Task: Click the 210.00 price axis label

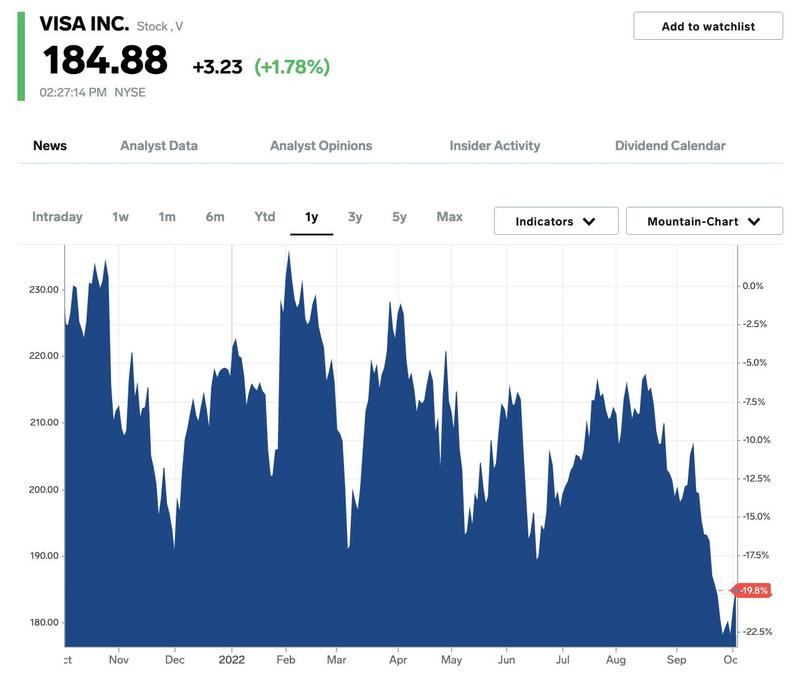Action: [x=44, y=423]
